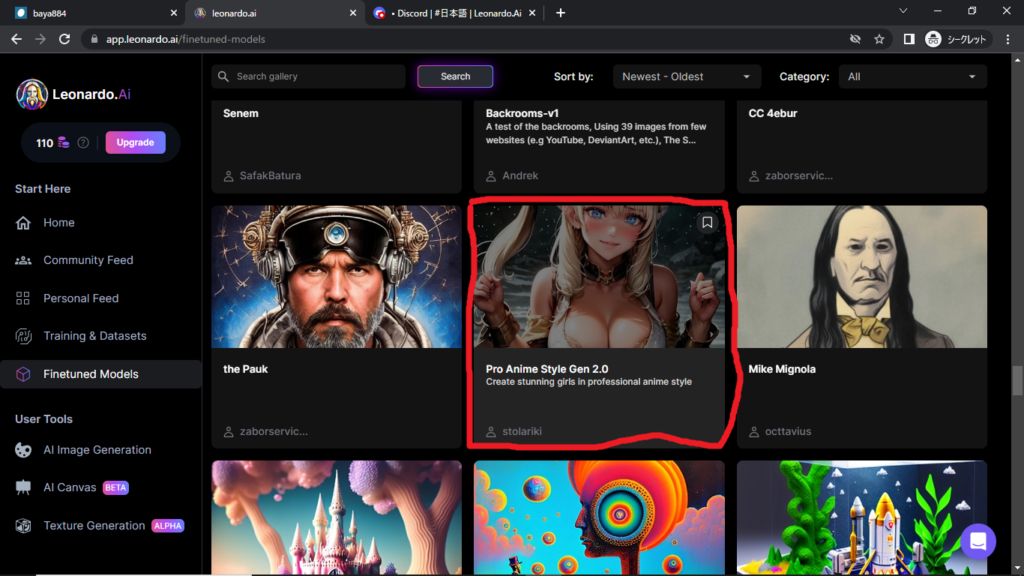Click the Search button
This screenshot has height=576, width=1024.
[455, 77]
